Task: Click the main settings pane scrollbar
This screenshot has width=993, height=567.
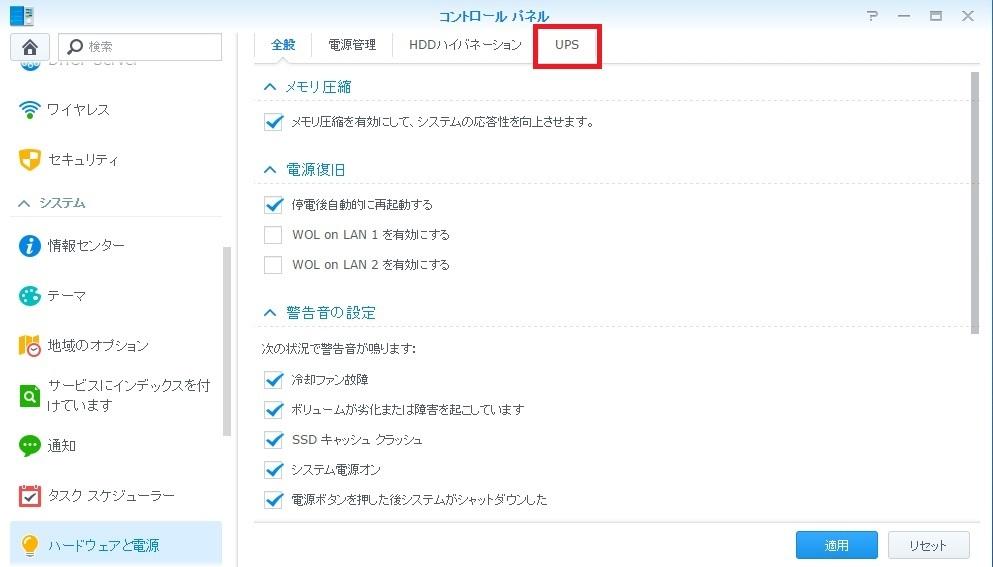Action: [975, 203]
